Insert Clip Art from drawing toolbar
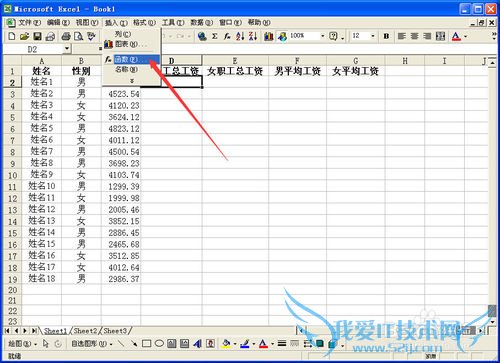500x363 pixels. (x=210, y=343)
